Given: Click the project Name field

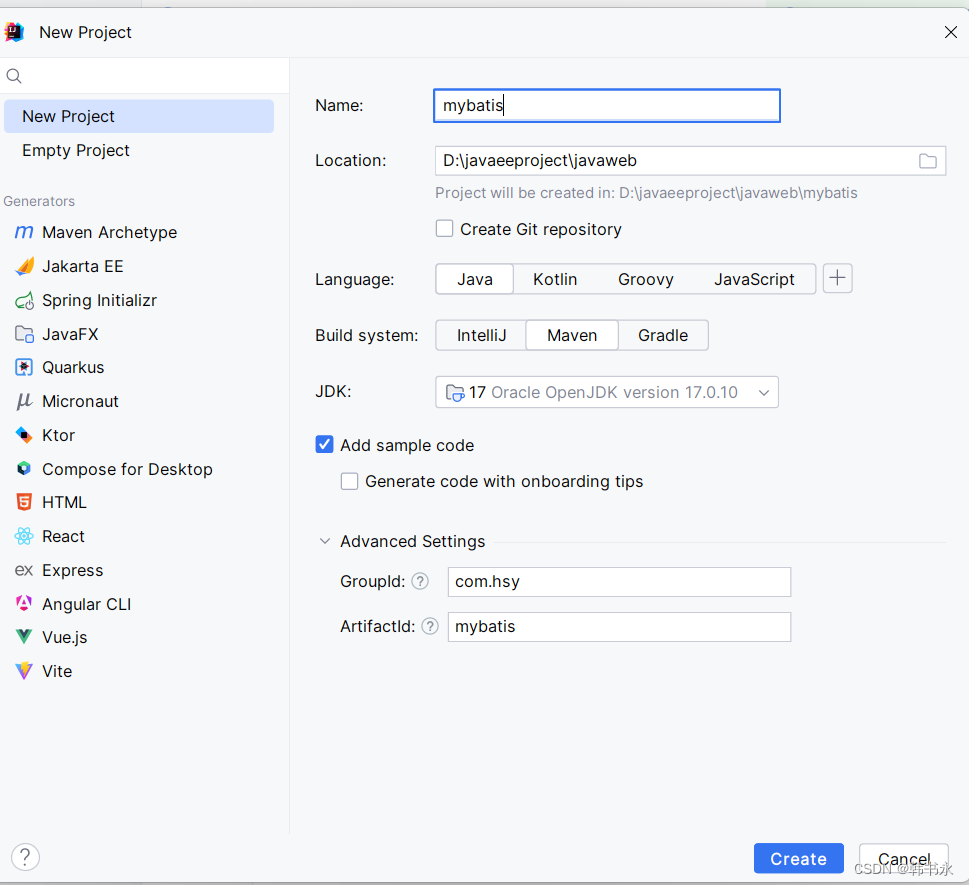Looking at the screenshot, I should (x=607, y=106).
